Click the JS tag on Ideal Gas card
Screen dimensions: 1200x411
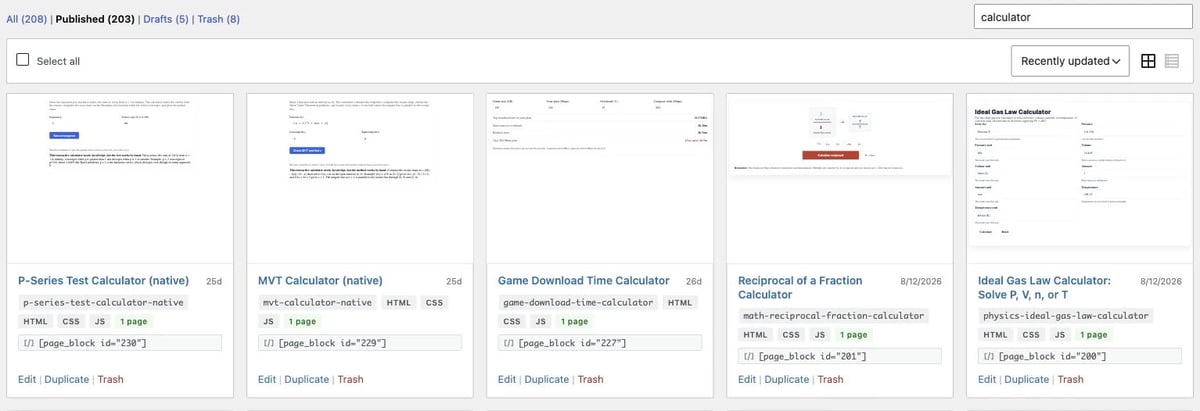tap(1060, 334)
